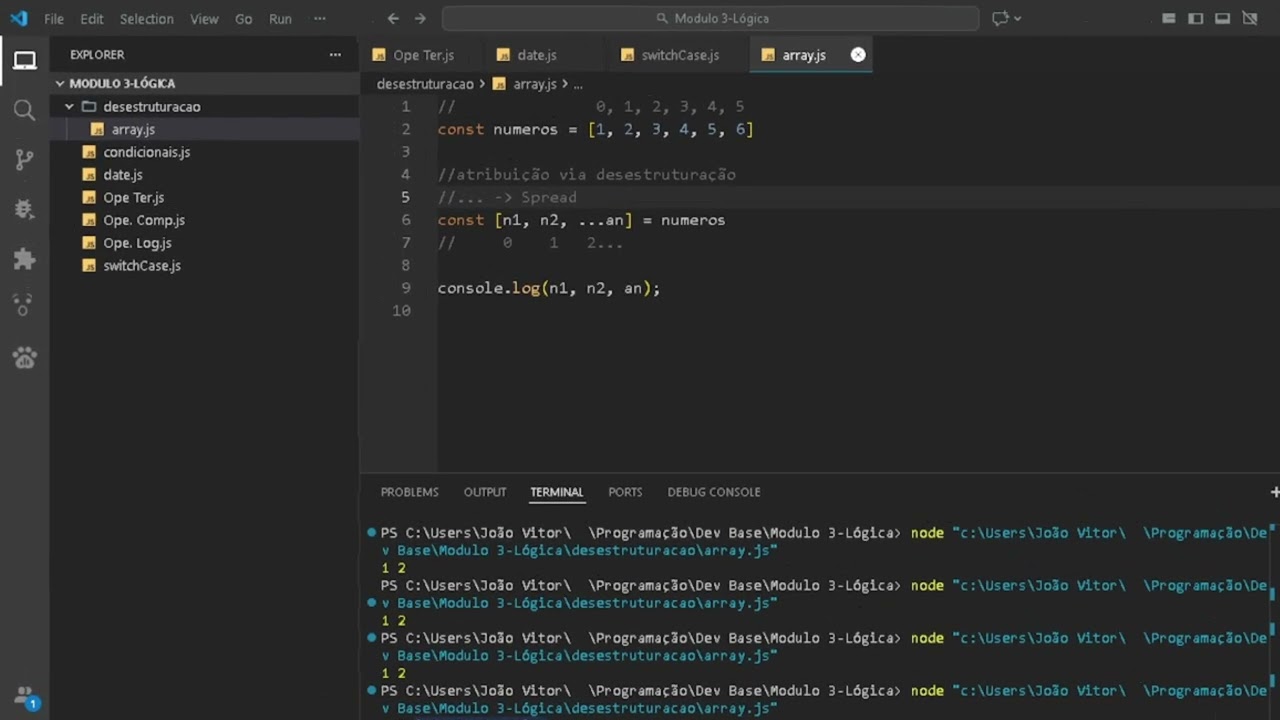The height and width of the screenshot is (720, 1280).
Task: Switch to the OUTPUT panel tab
Action: tap(485, 492)
